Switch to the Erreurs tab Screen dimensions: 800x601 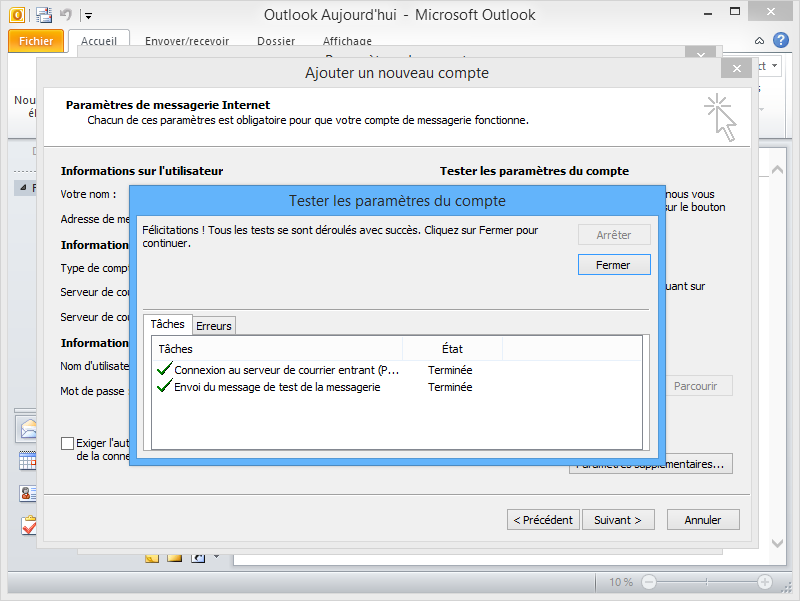(213, 325)
